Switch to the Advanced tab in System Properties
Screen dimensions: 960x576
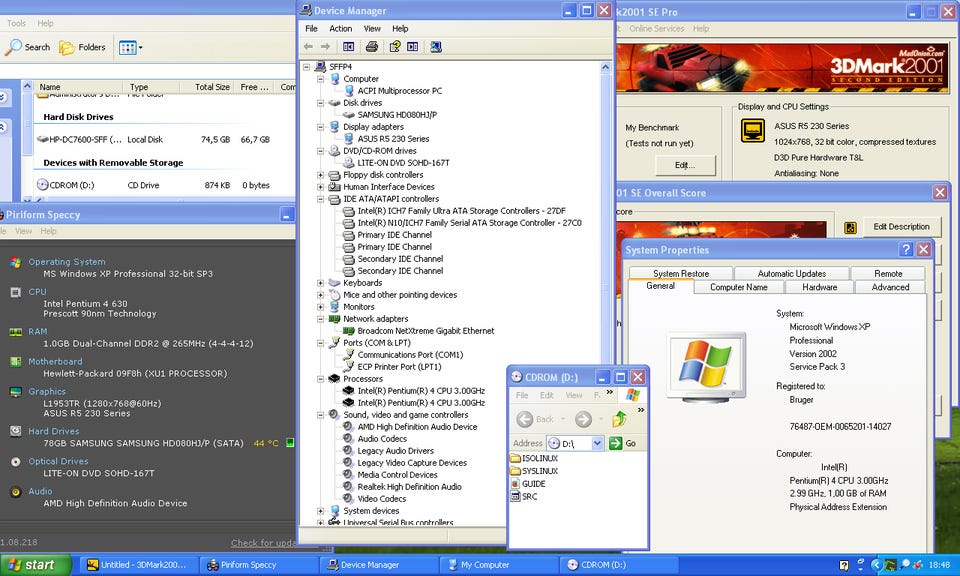coord(890,287)
